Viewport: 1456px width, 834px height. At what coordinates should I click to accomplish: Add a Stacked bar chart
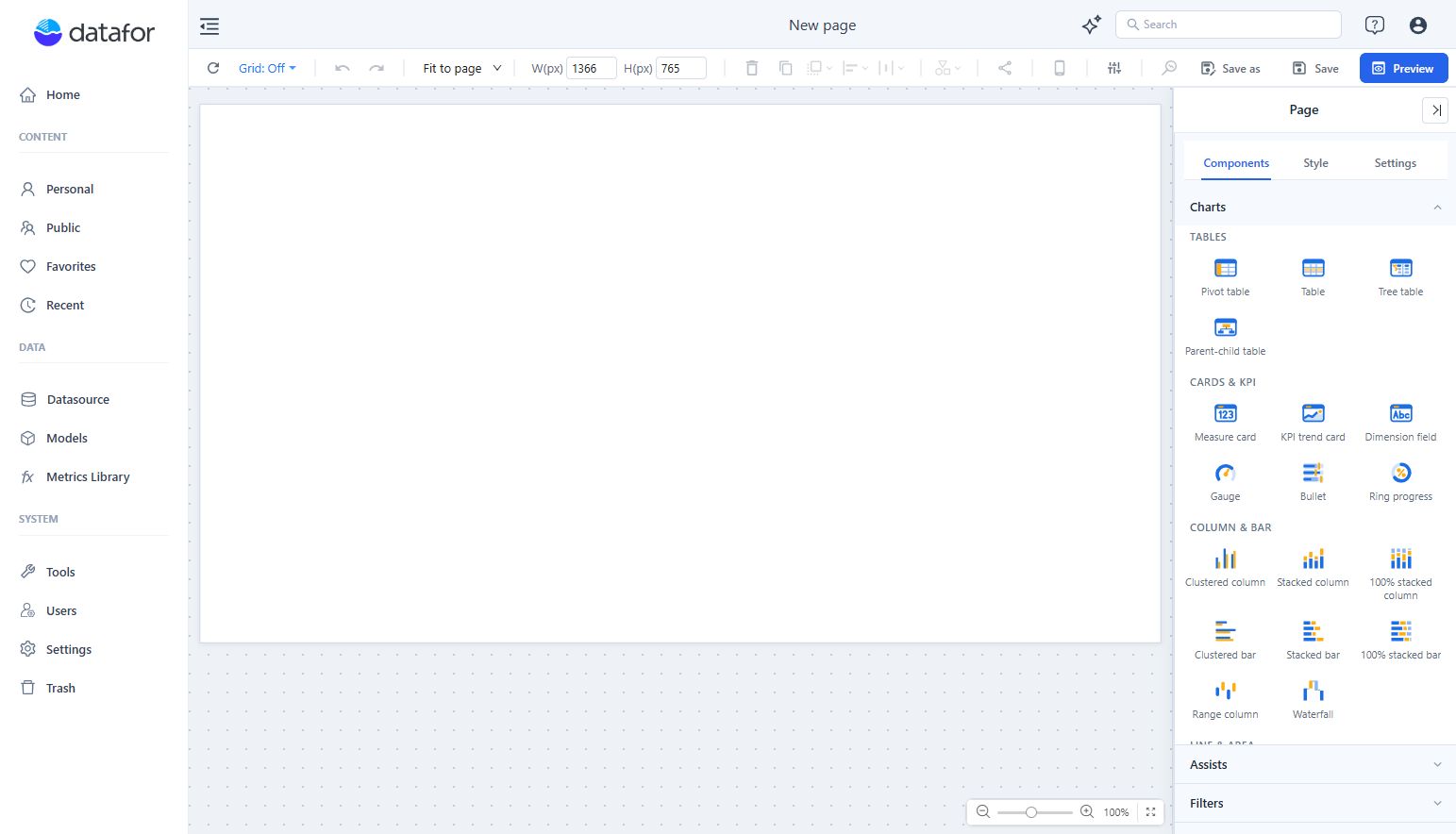point(1313,641)
